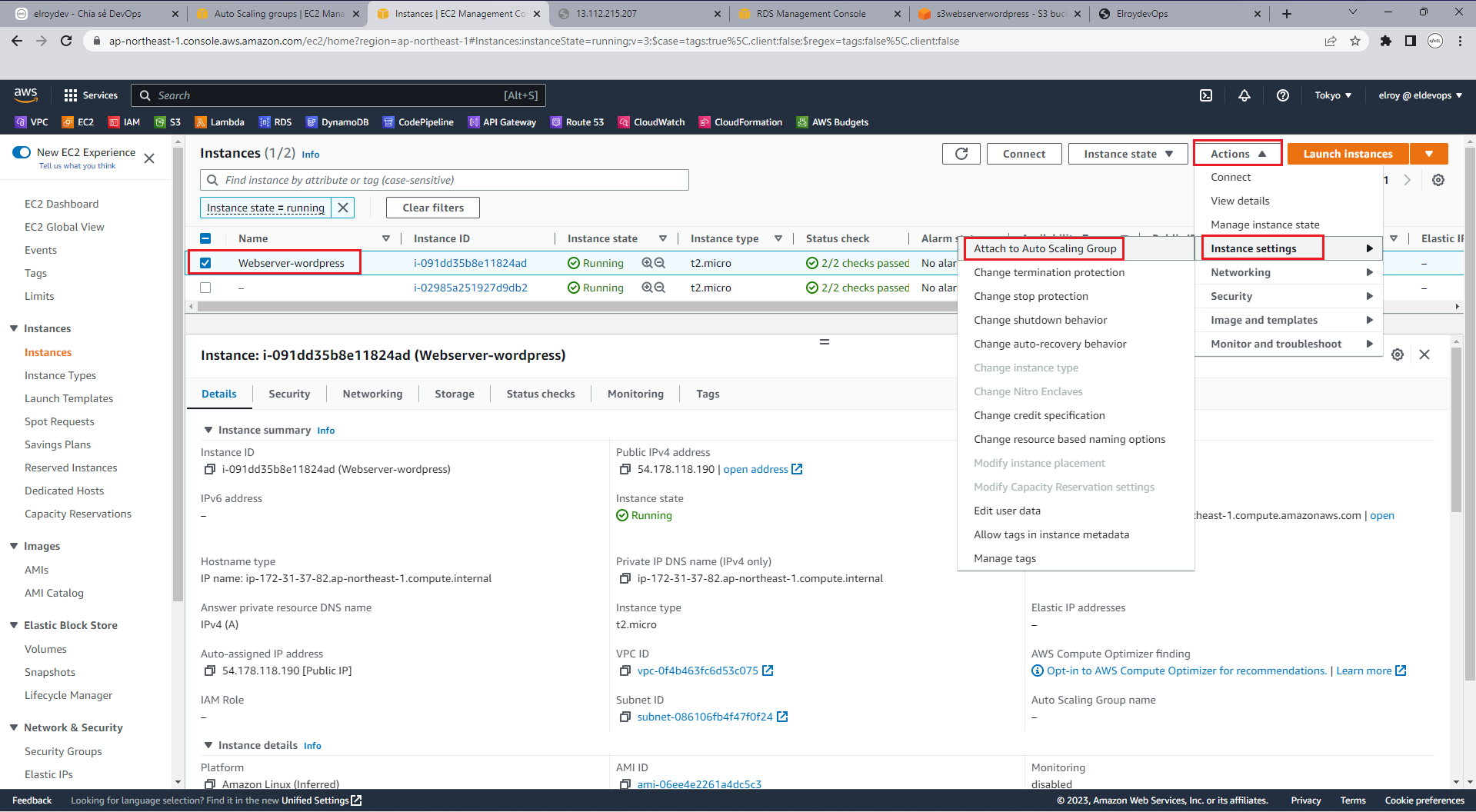Choose Edit user data
1476x812 pixels.
(1007, 511)
